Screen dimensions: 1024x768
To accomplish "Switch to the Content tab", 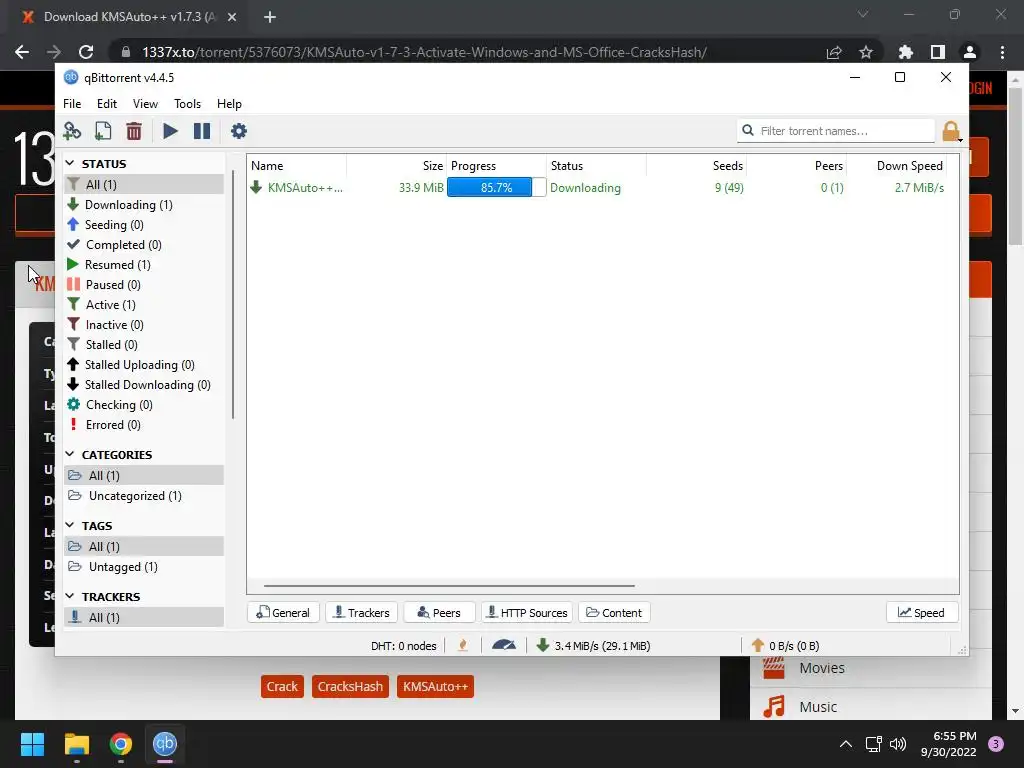I will point(614,613).
